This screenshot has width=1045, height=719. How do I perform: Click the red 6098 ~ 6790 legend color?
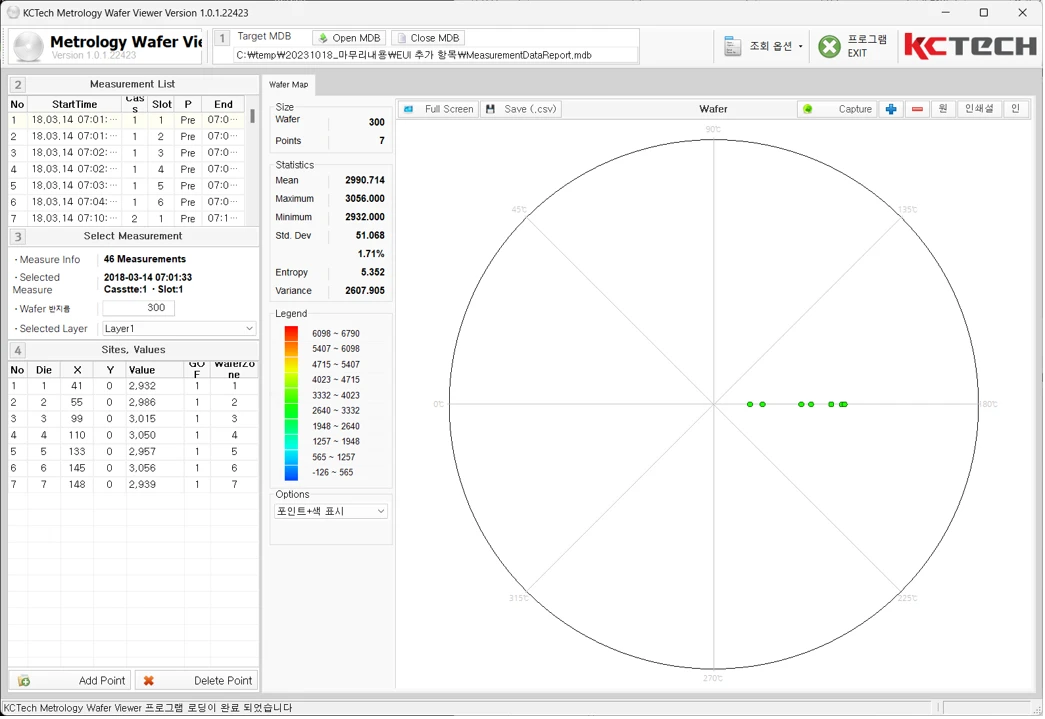click(291, 333)
